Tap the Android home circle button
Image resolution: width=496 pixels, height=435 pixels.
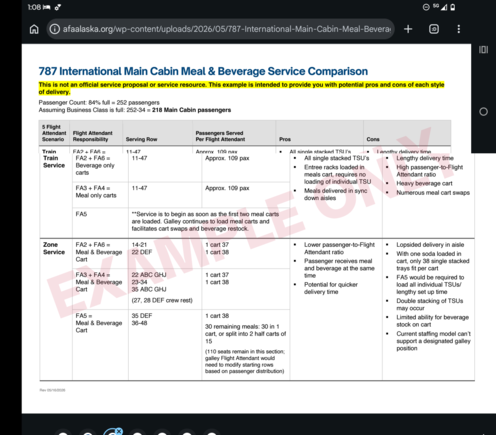pos(483,112)
